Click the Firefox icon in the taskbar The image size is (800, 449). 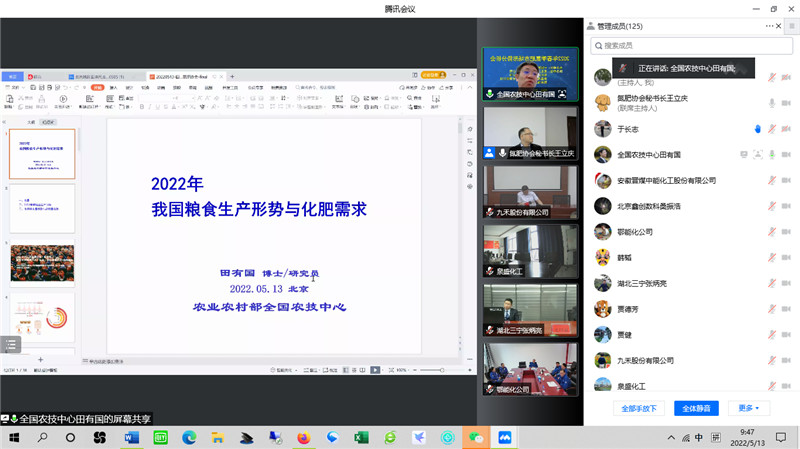click(x=304, y=438)
